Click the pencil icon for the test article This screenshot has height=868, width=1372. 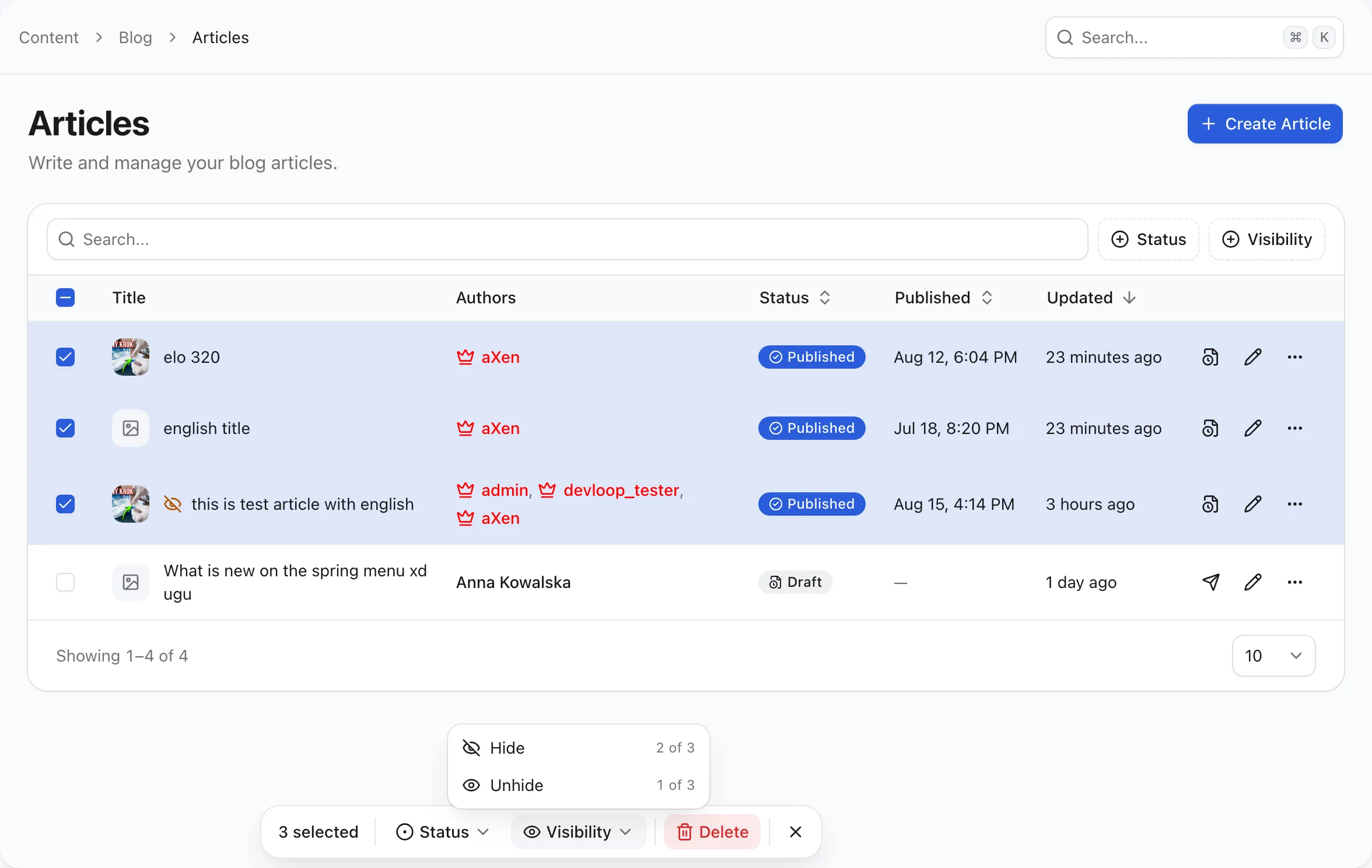[x=1252, y=504]
